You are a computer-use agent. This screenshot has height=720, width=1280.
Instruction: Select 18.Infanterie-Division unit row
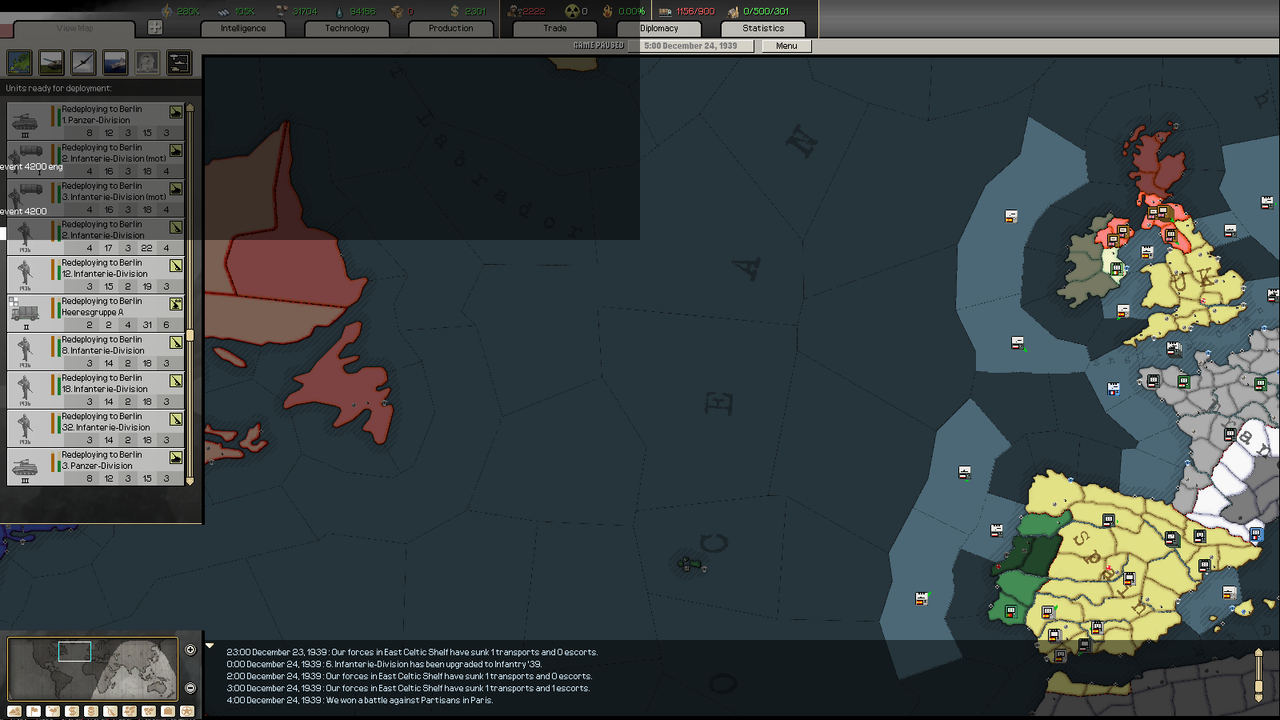(x=96, y=390)
